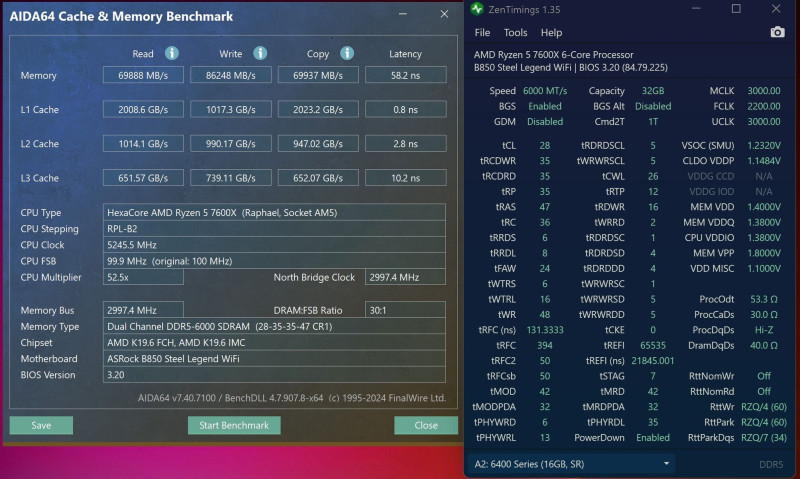Click AMD Ryzen 5 7600X processor name text

[x=554, y=55]
